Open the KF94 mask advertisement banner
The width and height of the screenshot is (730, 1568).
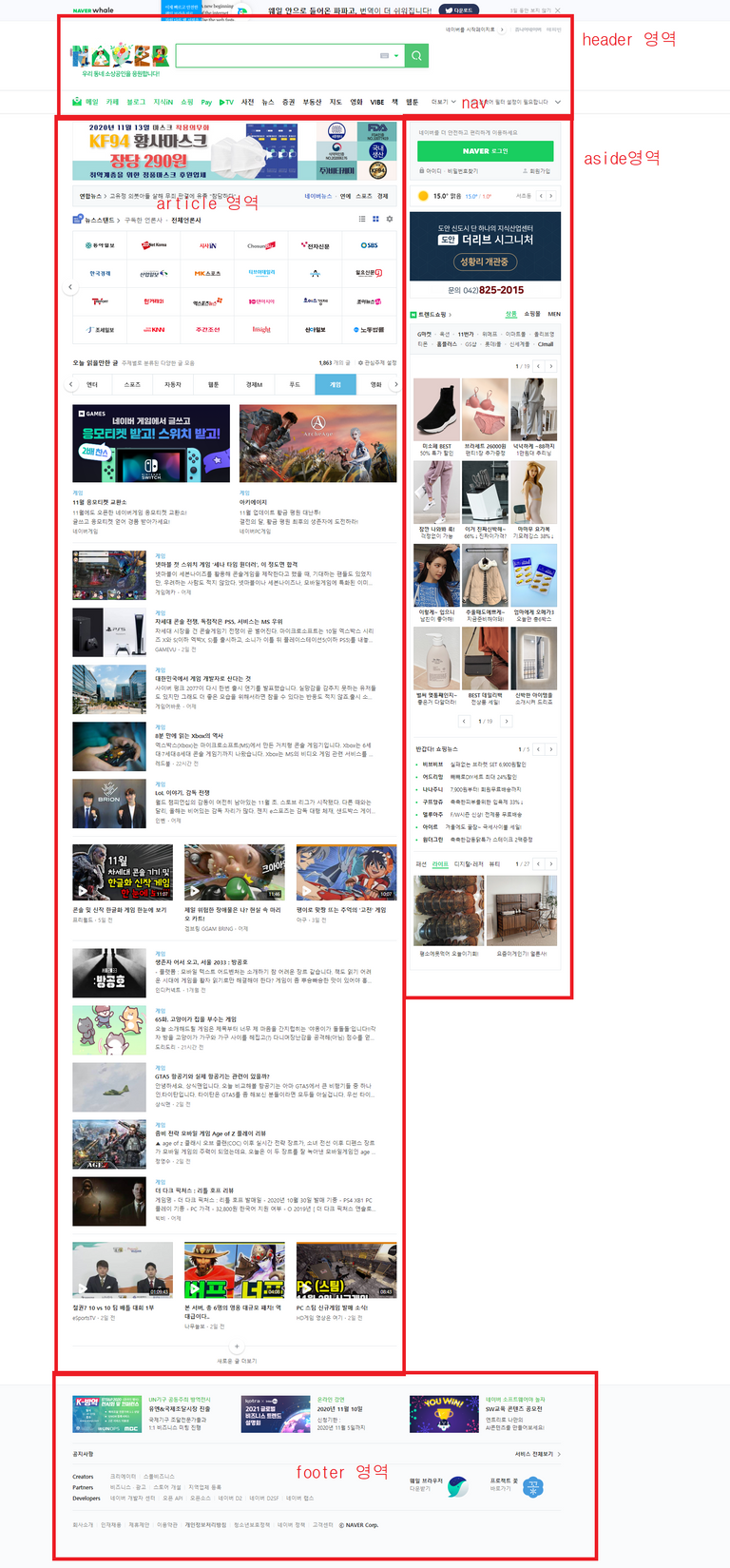point(235,151)
